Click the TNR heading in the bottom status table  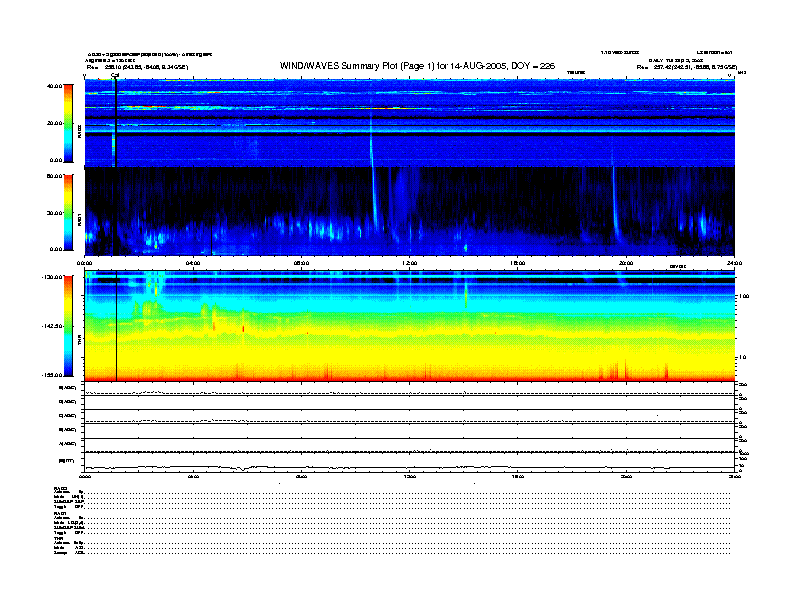(x=58, y=538)
